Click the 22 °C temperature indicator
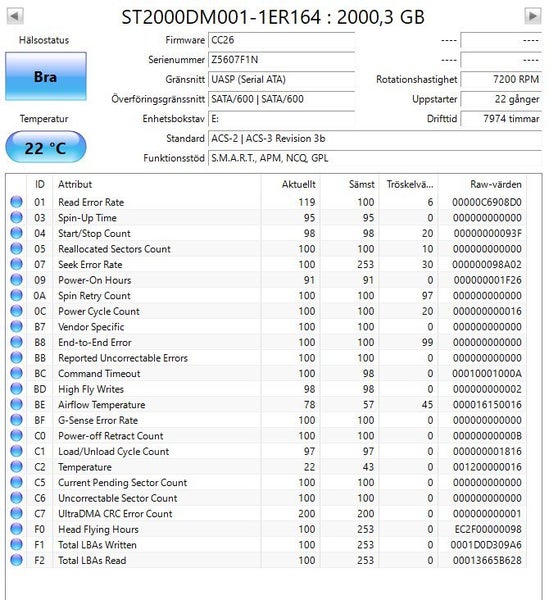 point(46,147)
